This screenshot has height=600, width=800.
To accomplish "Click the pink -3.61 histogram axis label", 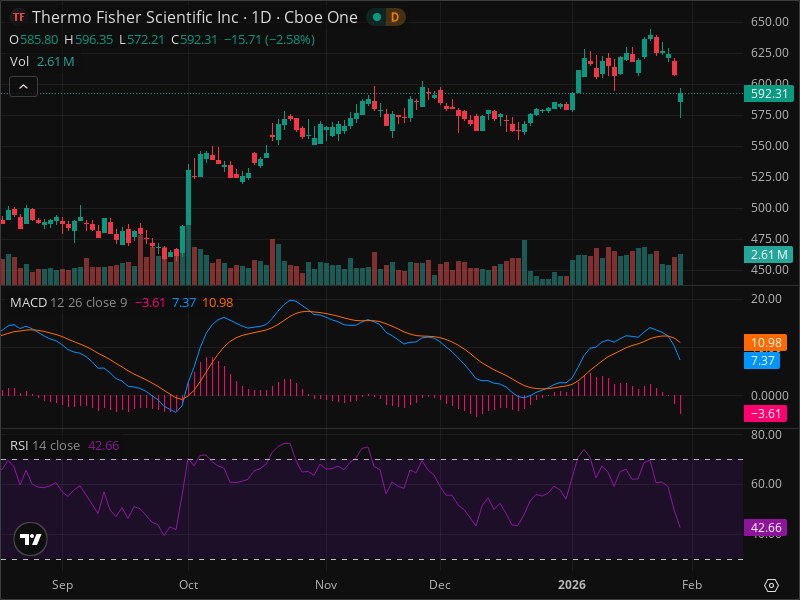I will [765, 414].
